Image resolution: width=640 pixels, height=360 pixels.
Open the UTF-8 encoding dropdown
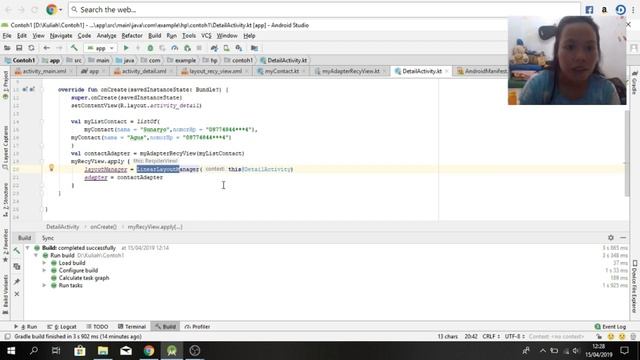(x=514, y=336)
